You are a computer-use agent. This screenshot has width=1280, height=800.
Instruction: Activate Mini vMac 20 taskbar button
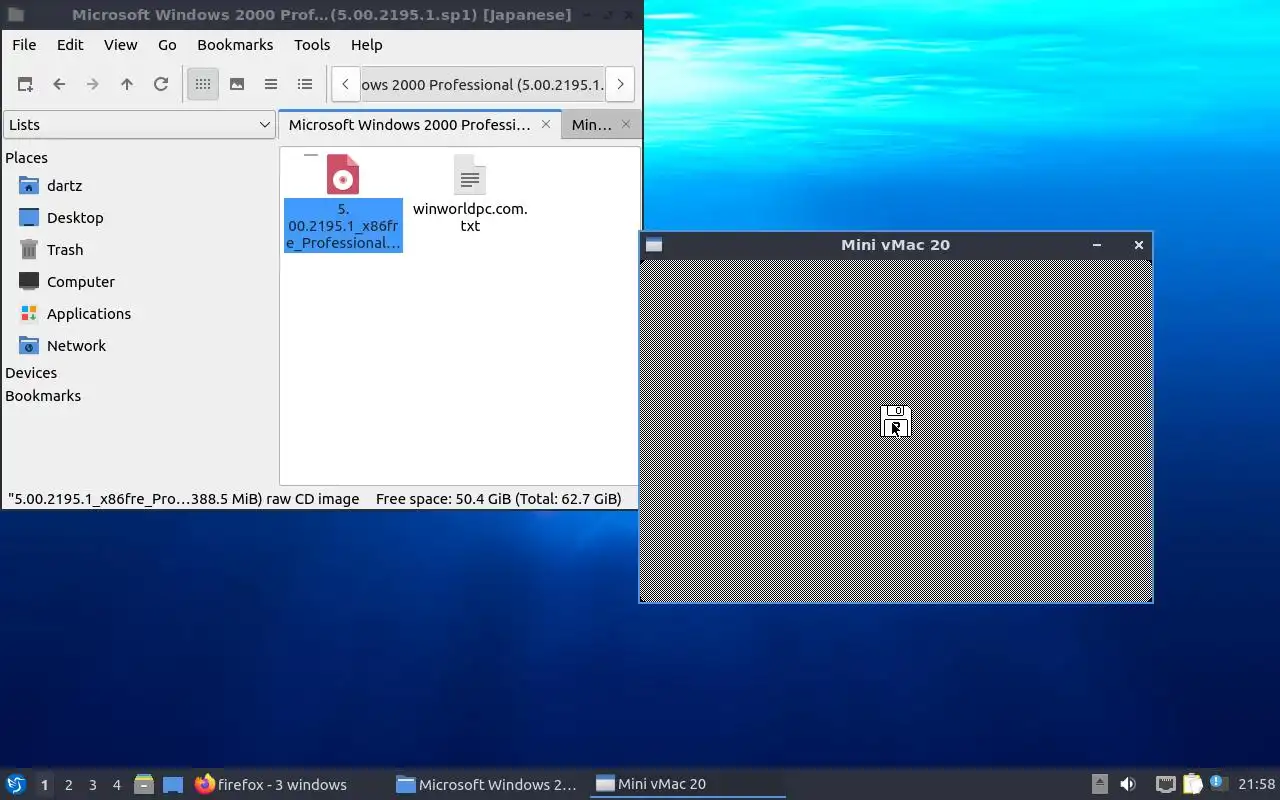coord(688,784)
